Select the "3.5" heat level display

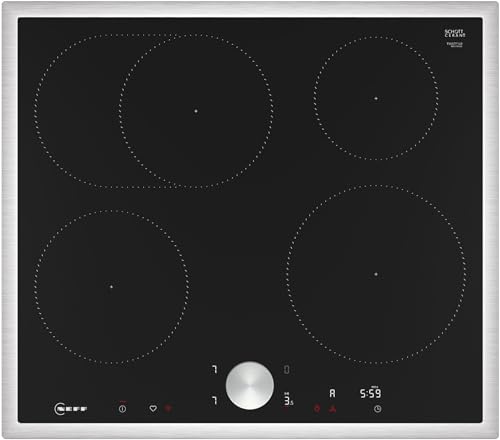tap(289, 400)
